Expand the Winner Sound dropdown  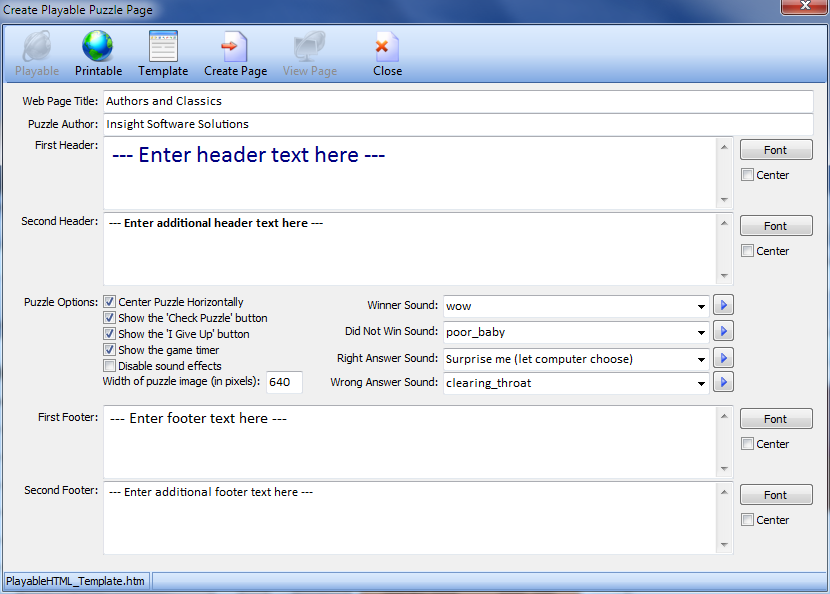(702, 306)
